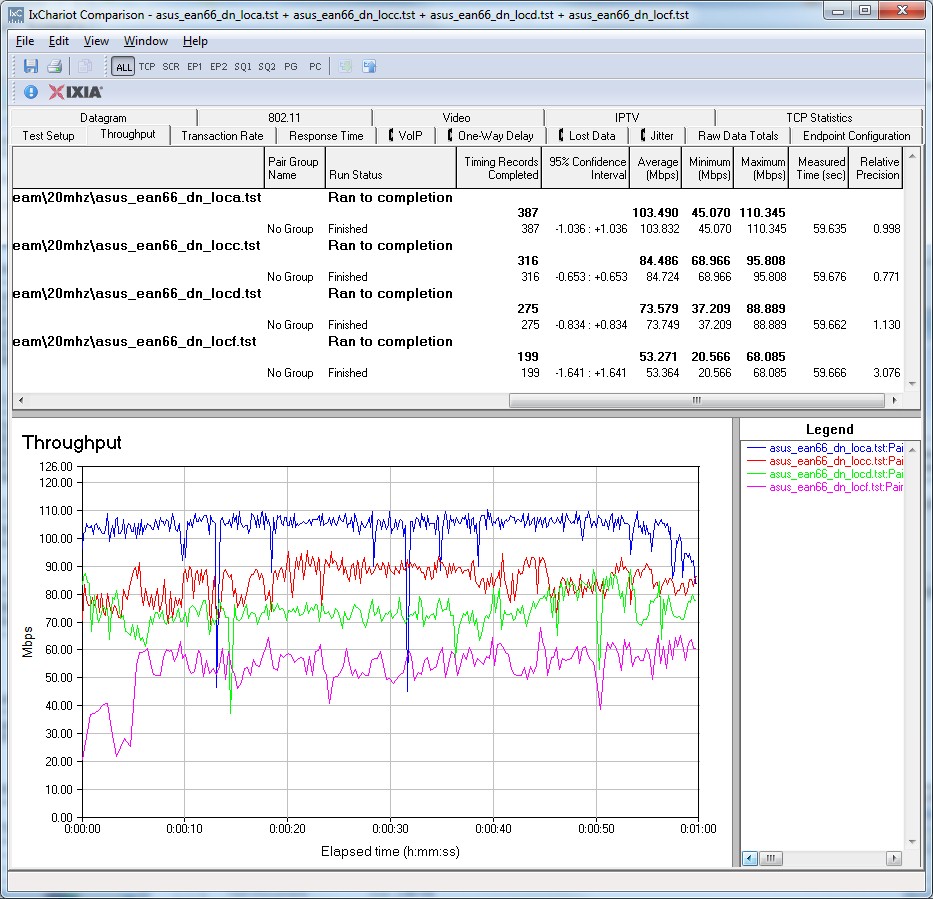Open the Edit menu
The width and height of the screenshot is (933, 899).
click(58, 41)
